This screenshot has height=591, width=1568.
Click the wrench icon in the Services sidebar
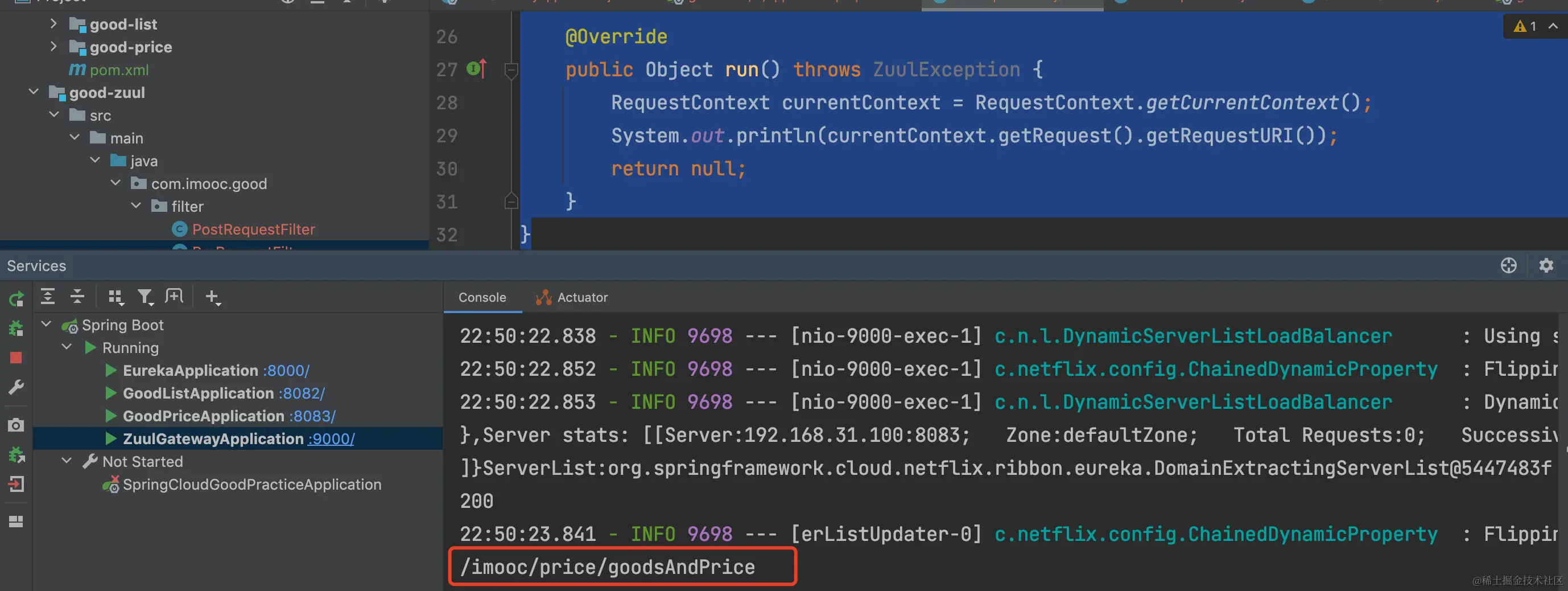tap(16, 387)
